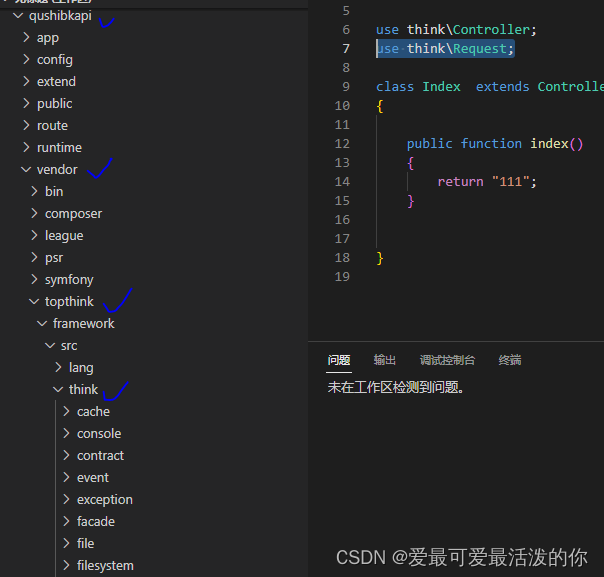Switch to the 输出 panel tab
The width and height of the screenshot is (604, 577).
coord(384,360)
